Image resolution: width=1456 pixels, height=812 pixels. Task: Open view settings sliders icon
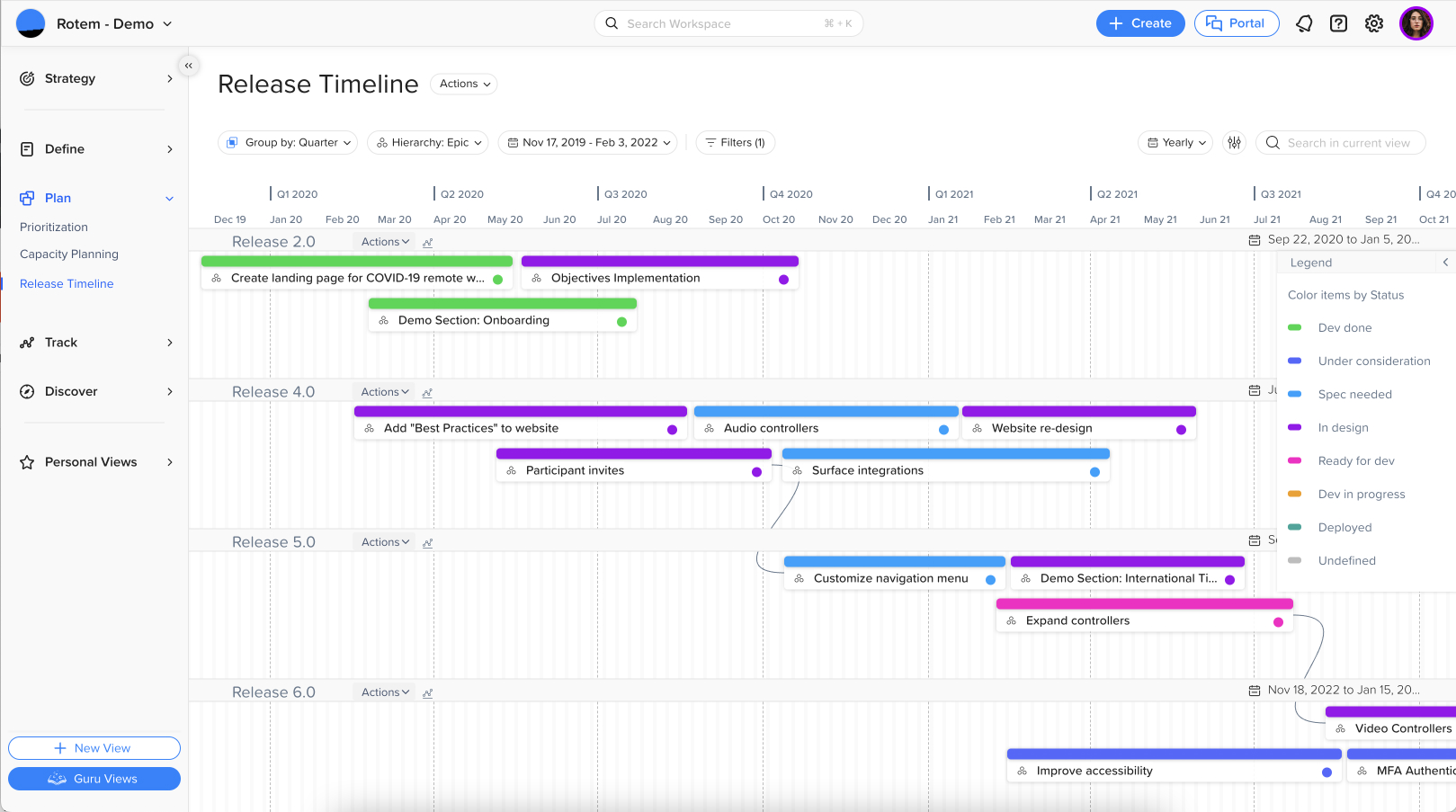click(1235, 142)
